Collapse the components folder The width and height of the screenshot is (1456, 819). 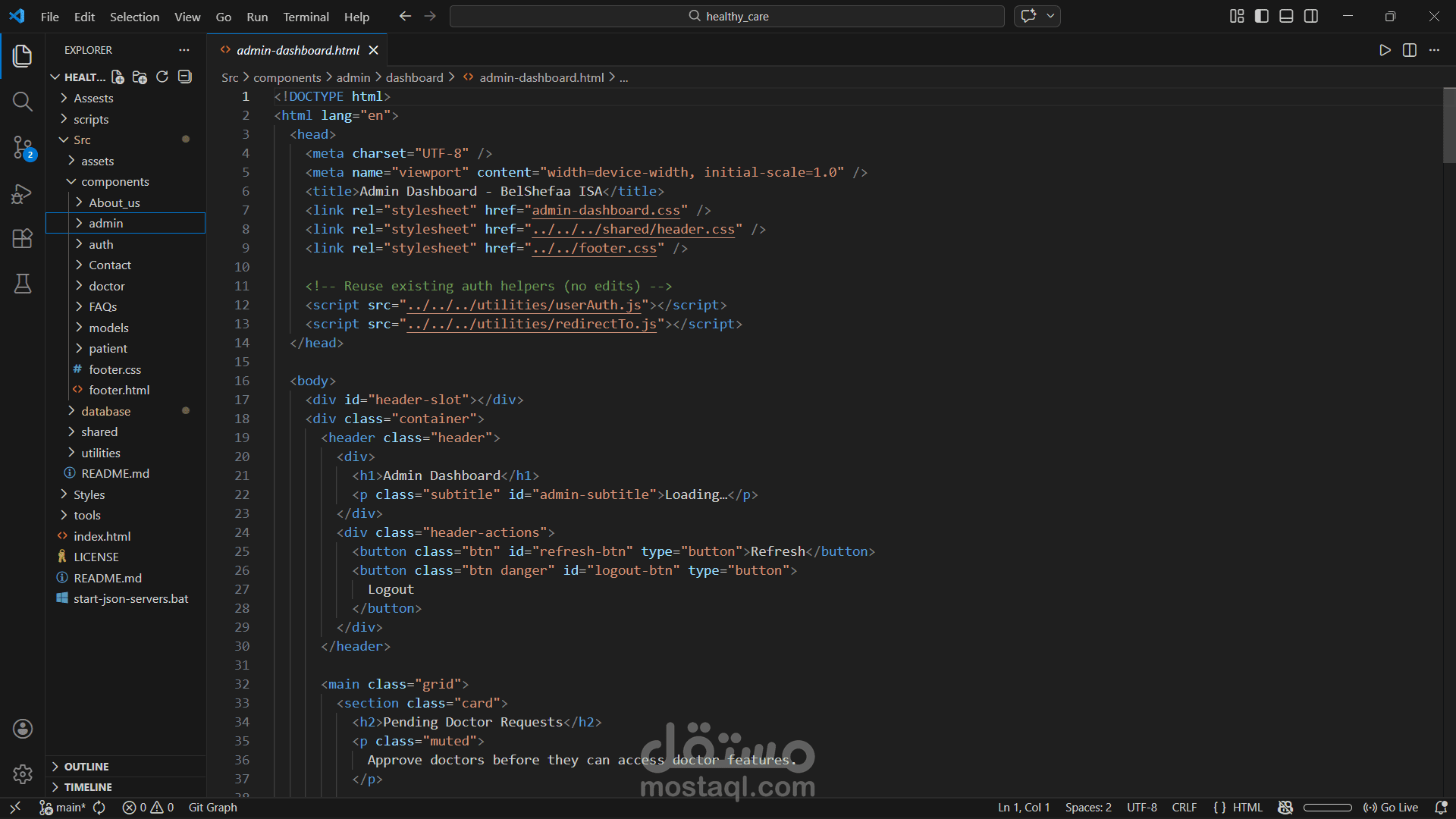pyautogui.click(x=115, y=181)
